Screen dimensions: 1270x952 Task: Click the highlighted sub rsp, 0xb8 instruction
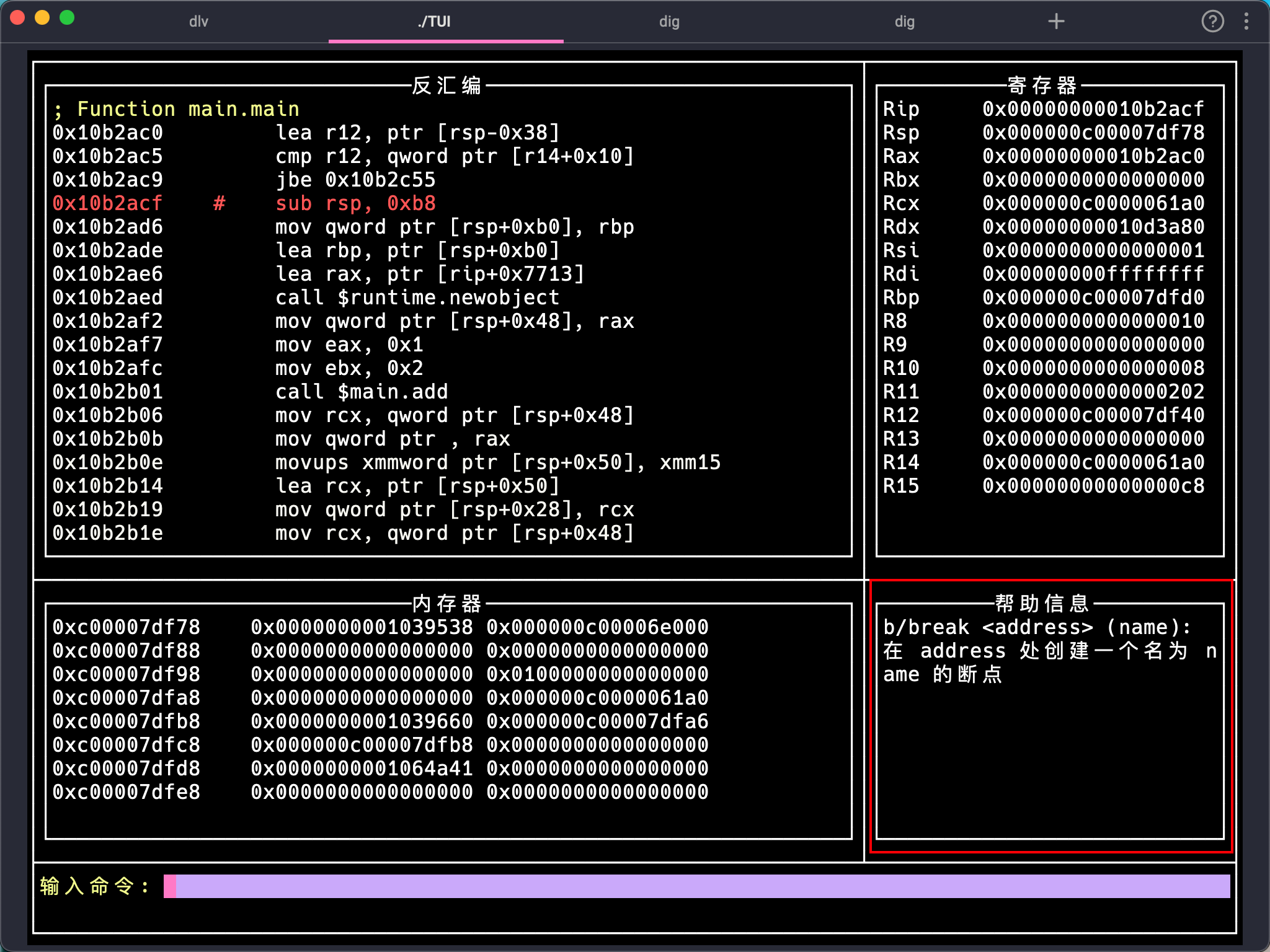tap(355, 203)
